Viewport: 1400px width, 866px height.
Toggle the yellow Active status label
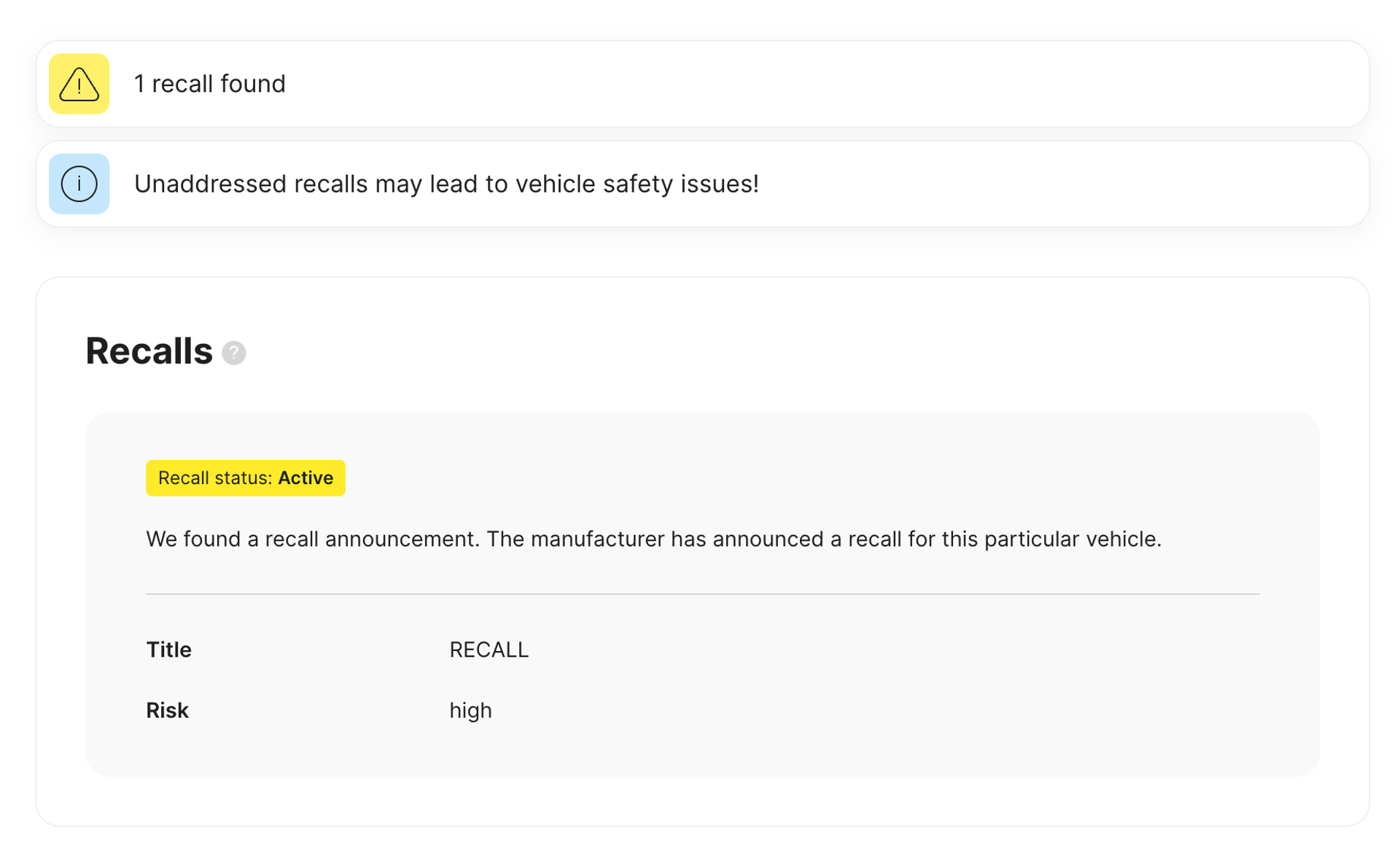tap(245, 478)
